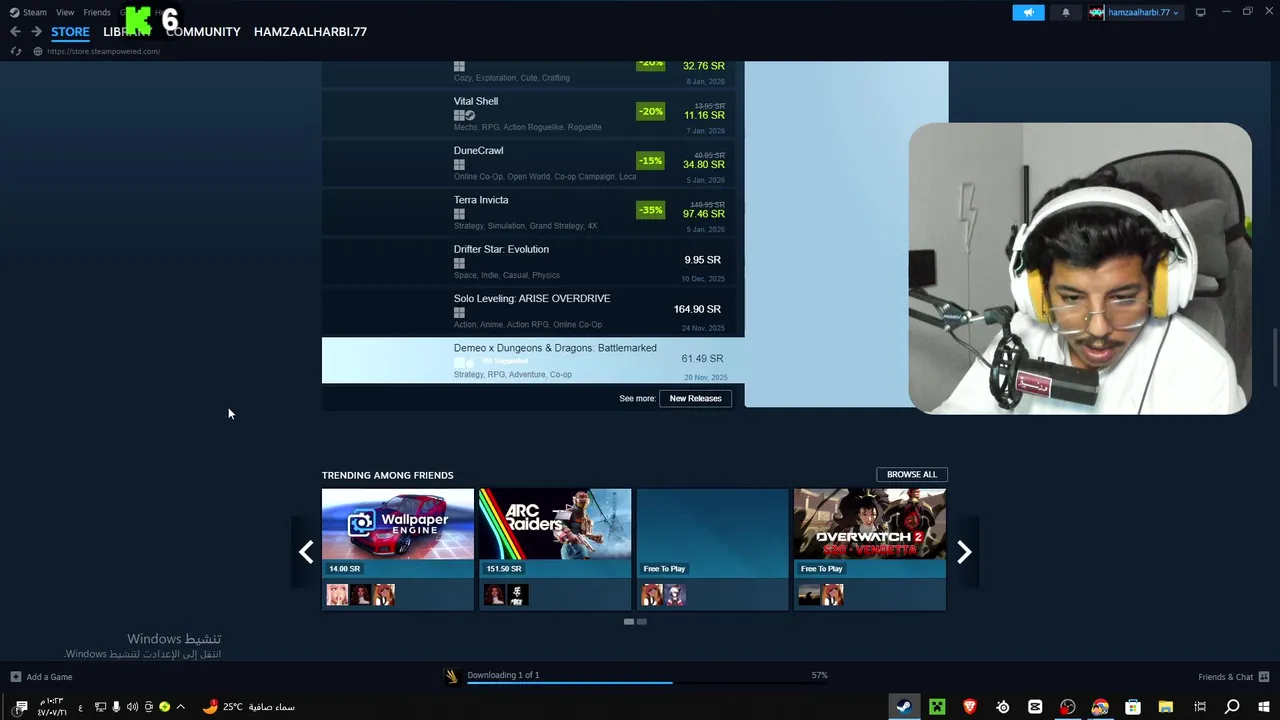Click the Downloading 1 of 1 status
This screenshot has width=1280, height=720.
click(503, 675)
